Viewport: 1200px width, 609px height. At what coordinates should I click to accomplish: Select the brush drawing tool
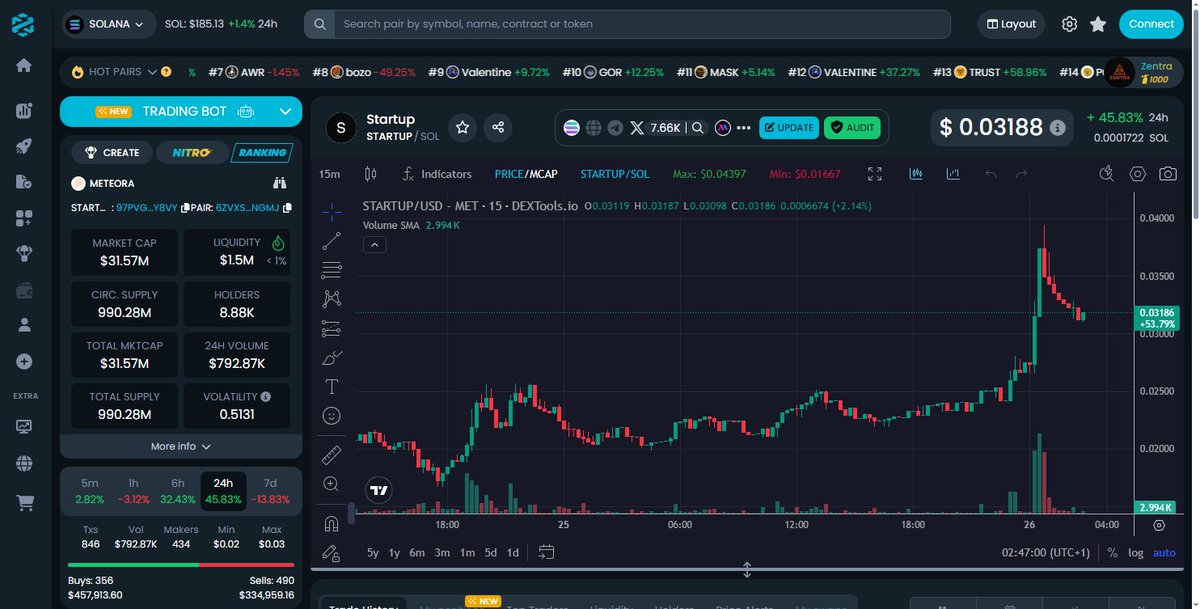pos(332,357)
